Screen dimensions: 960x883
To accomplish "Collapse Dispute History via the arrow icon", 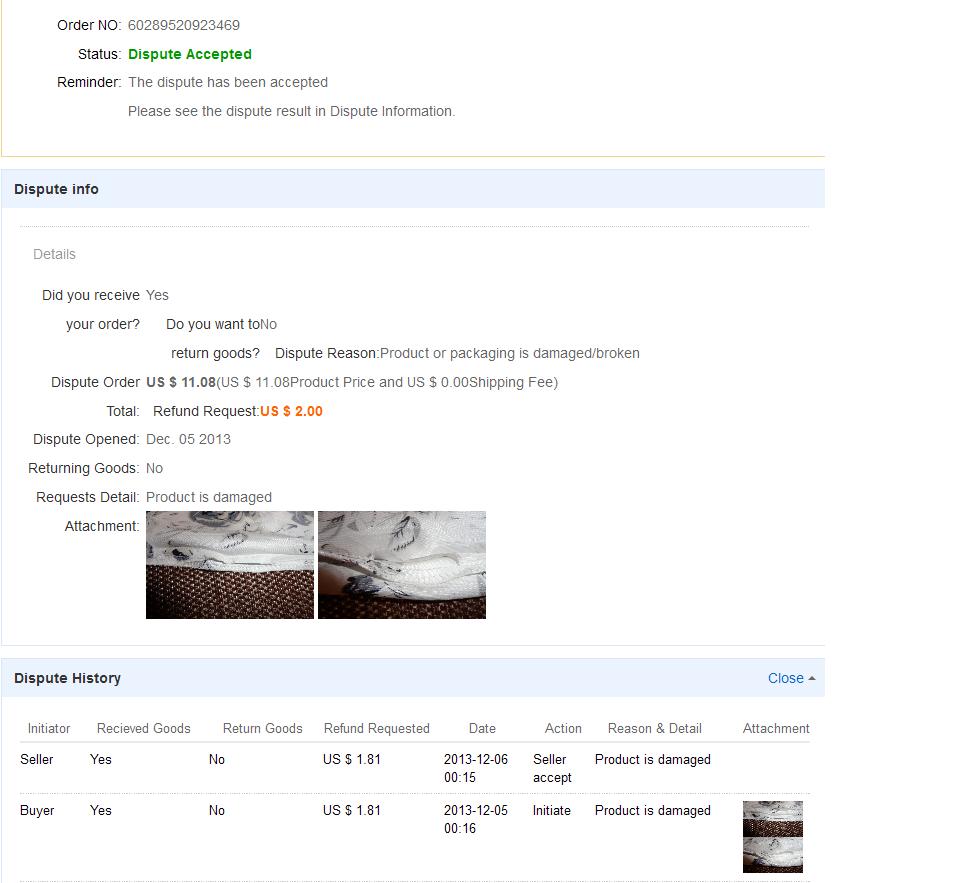I will click(812, 678).
